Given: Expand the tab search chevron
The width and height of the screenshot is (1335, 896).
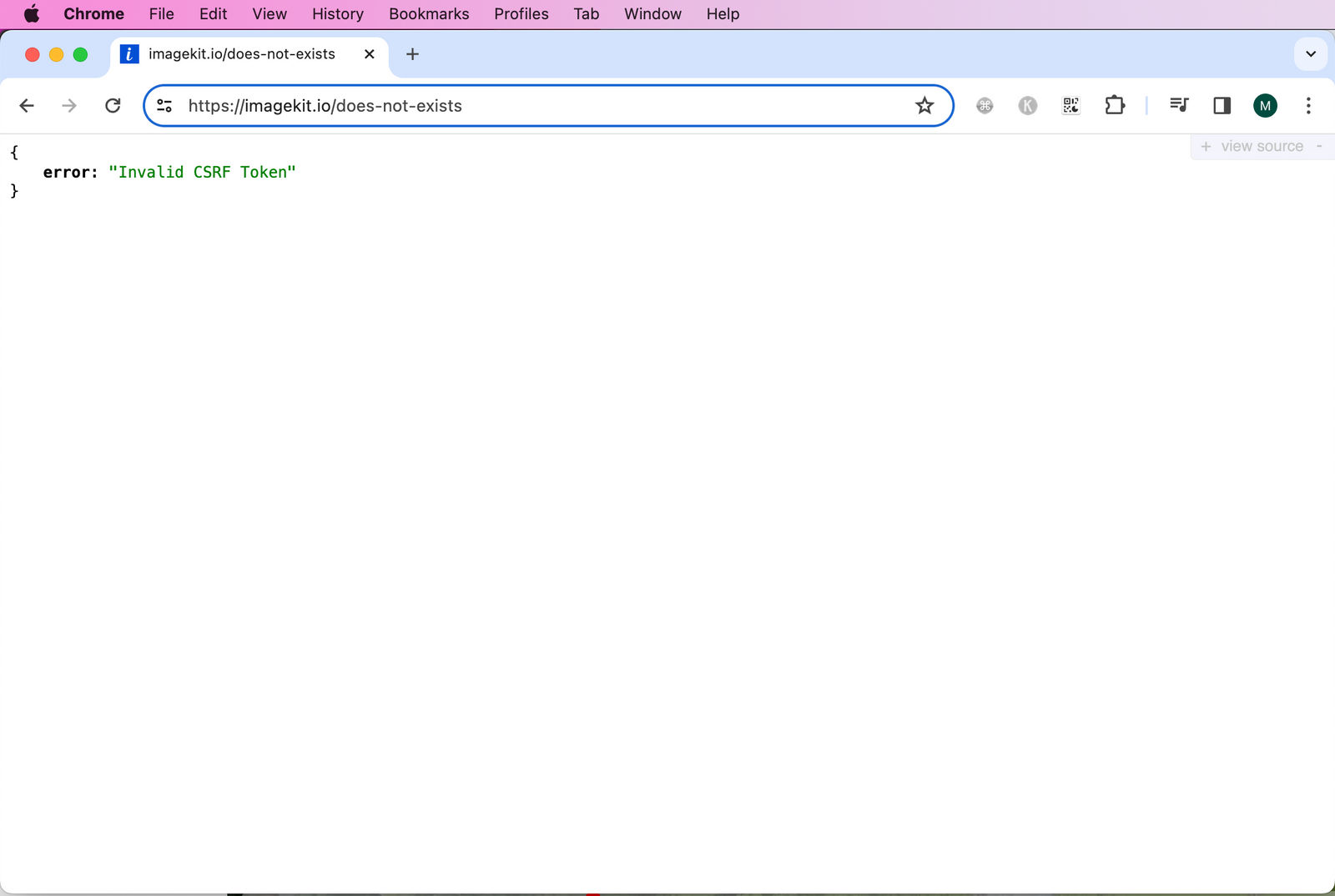Looking at the screenshot, I should (x=1311, y=53).
